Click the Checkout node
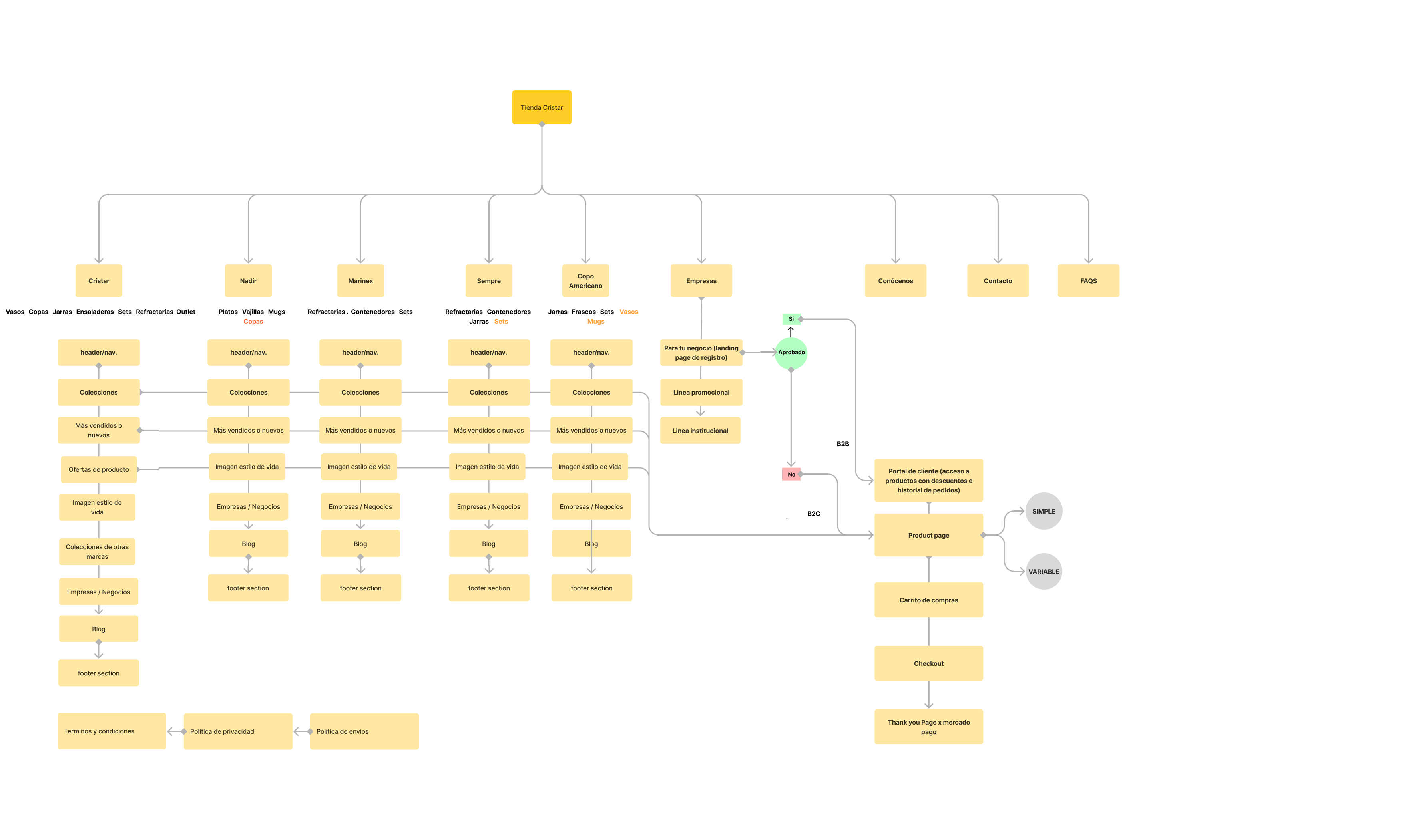Viewport: 1404px width, 840px height. coord(928,663)
